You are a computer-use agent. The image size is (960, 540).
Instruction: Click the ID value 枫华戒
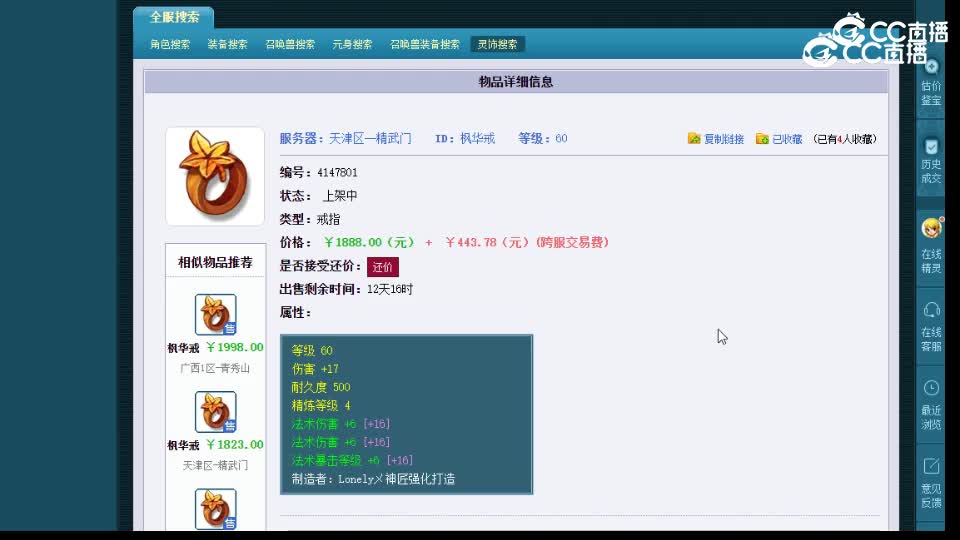[478, 138]
